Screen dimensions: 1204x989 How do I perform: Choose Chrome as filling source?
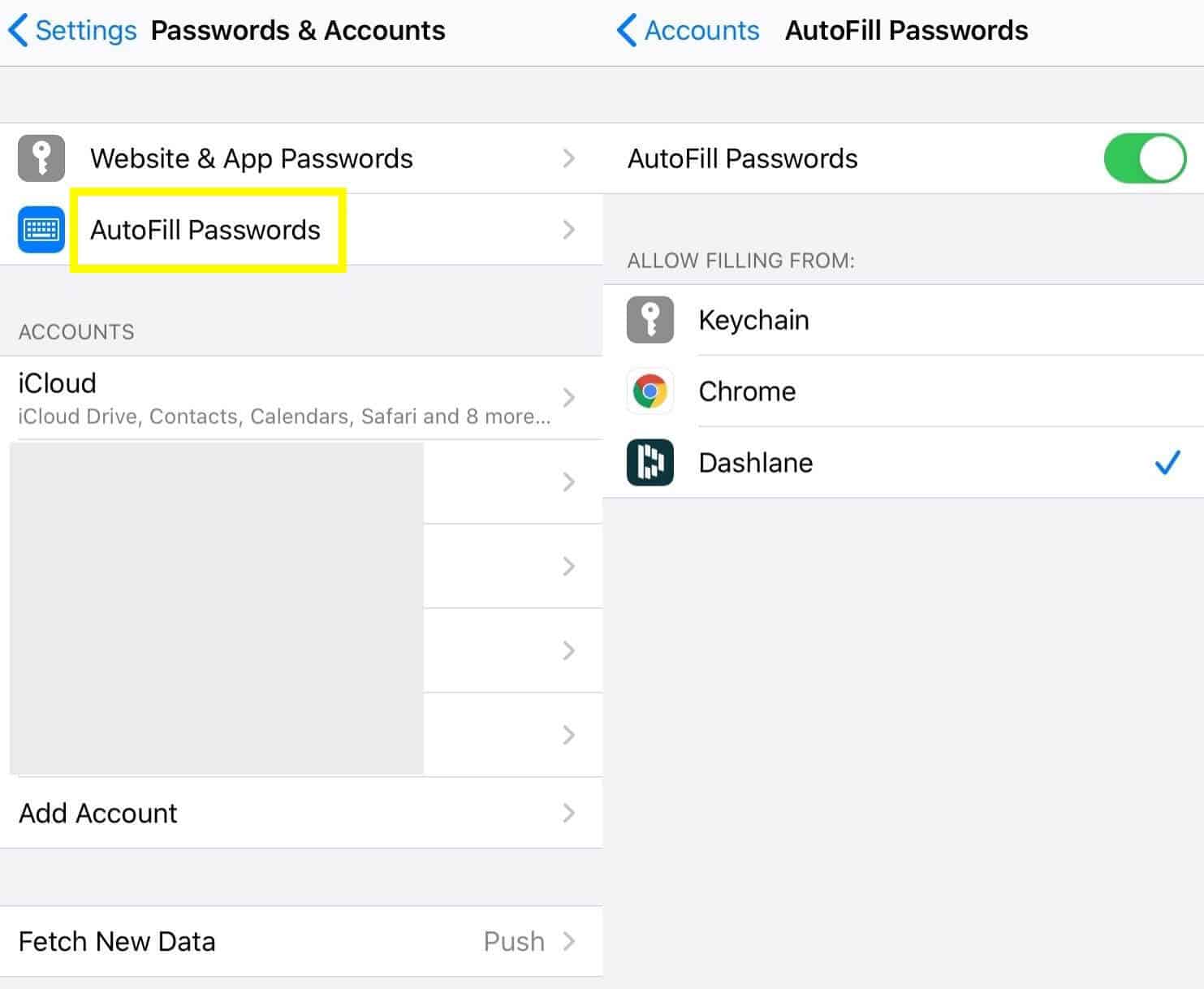click(x=903, y=391)
